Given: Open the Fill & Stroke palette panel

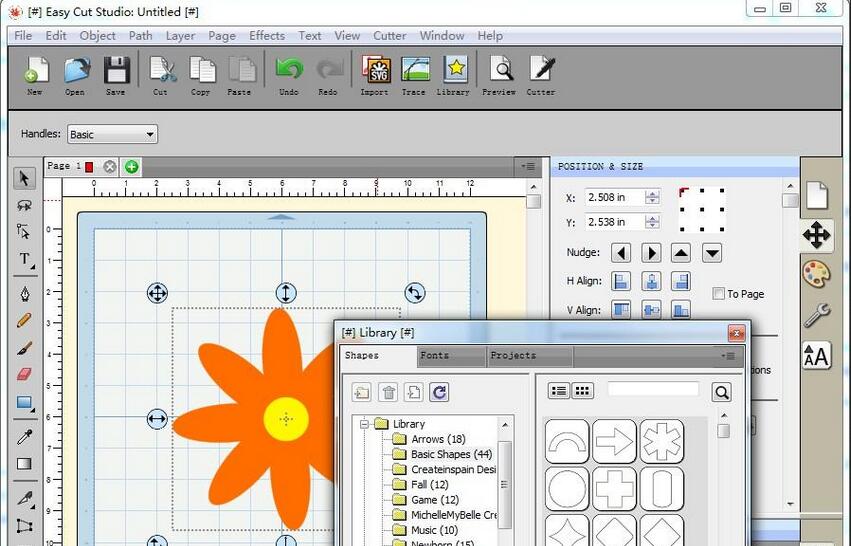Looking at the screenshot, I should coord(817,274).
